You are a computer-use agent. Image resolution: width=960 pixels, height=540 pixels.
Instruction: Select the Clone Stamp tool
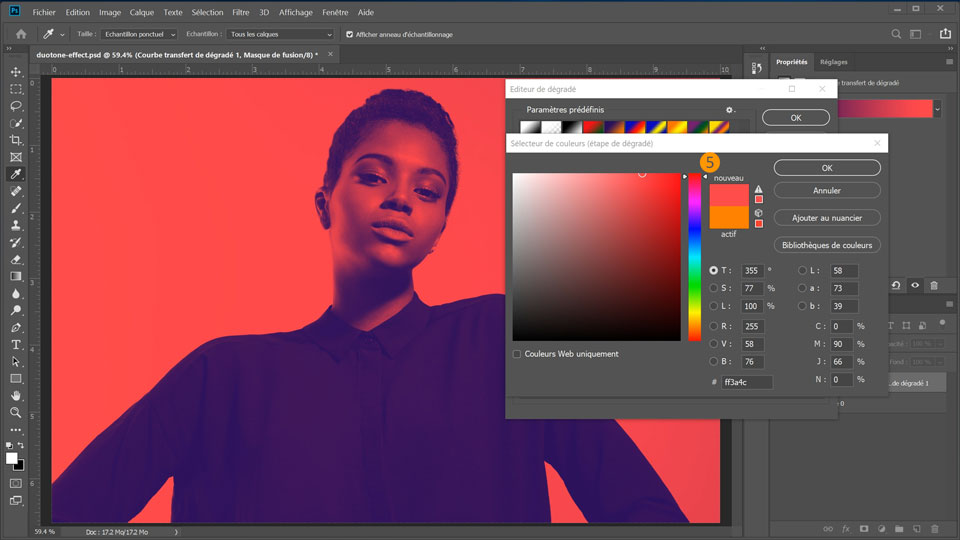coord(16,225)
